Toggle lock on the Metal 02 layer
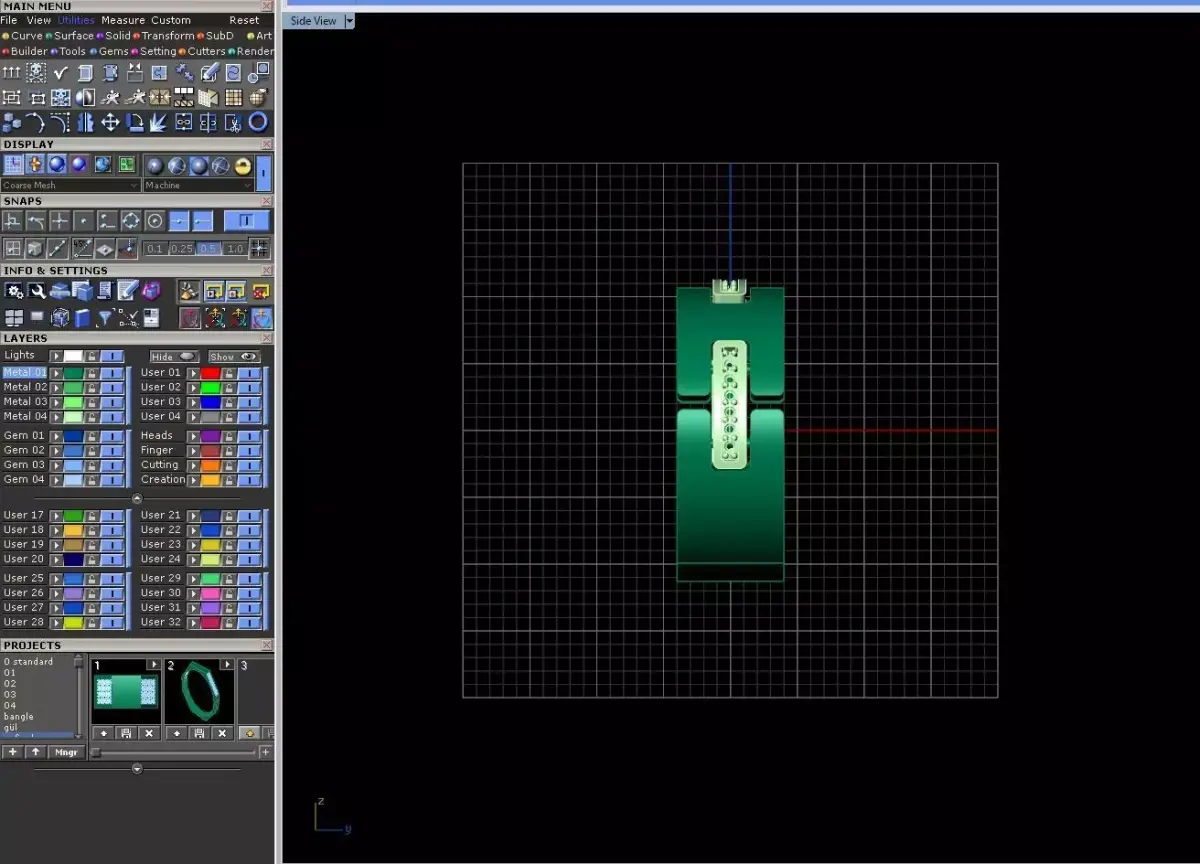1200x864 pixels. [x=91, y=387]
